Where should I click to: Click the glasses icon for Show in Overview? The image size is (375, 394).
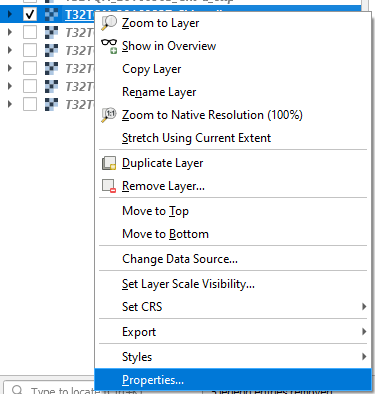(x=109, y=46)
